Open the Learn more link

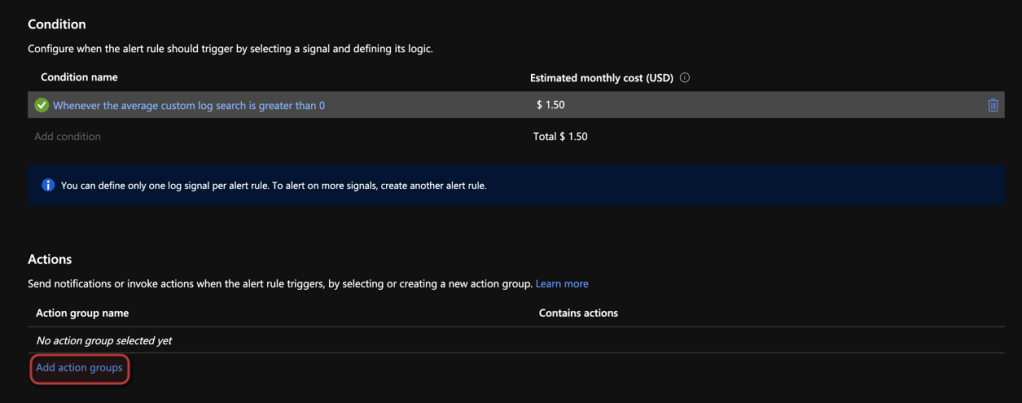coord(562,284)
